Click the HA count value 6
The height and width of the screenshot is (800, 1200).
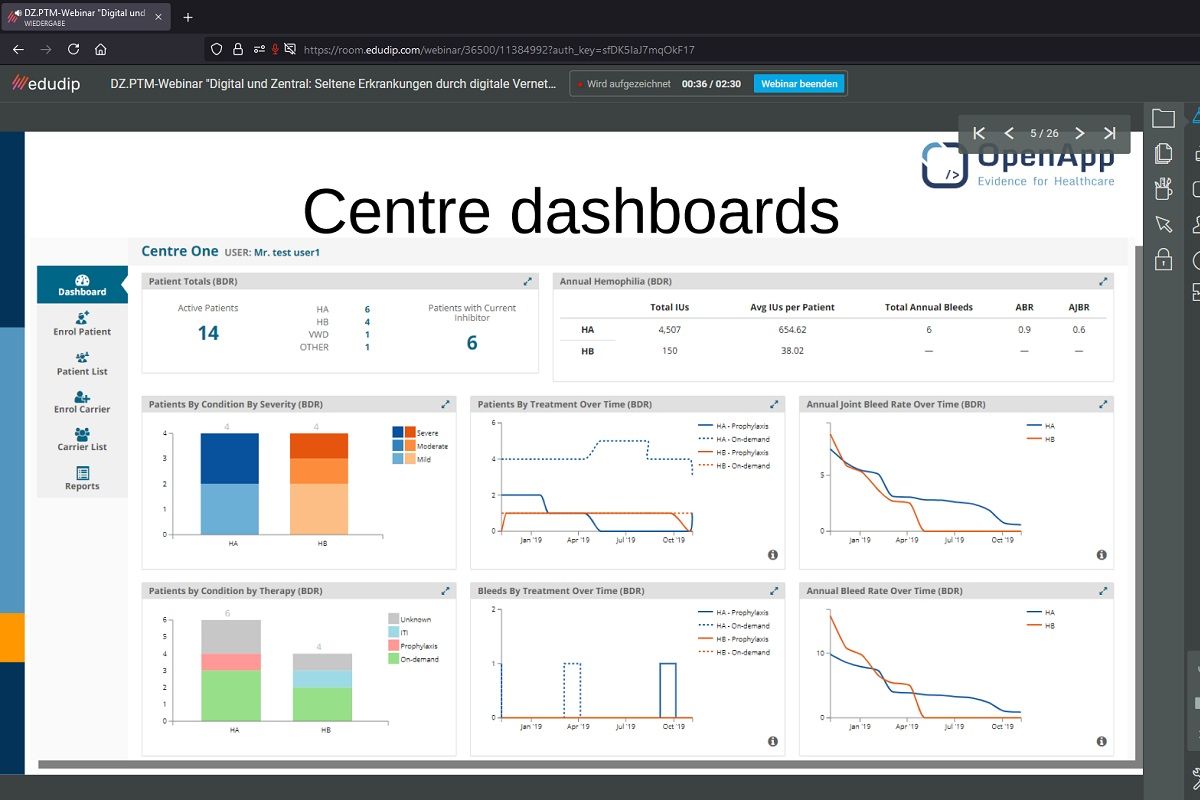coord(367,309)
